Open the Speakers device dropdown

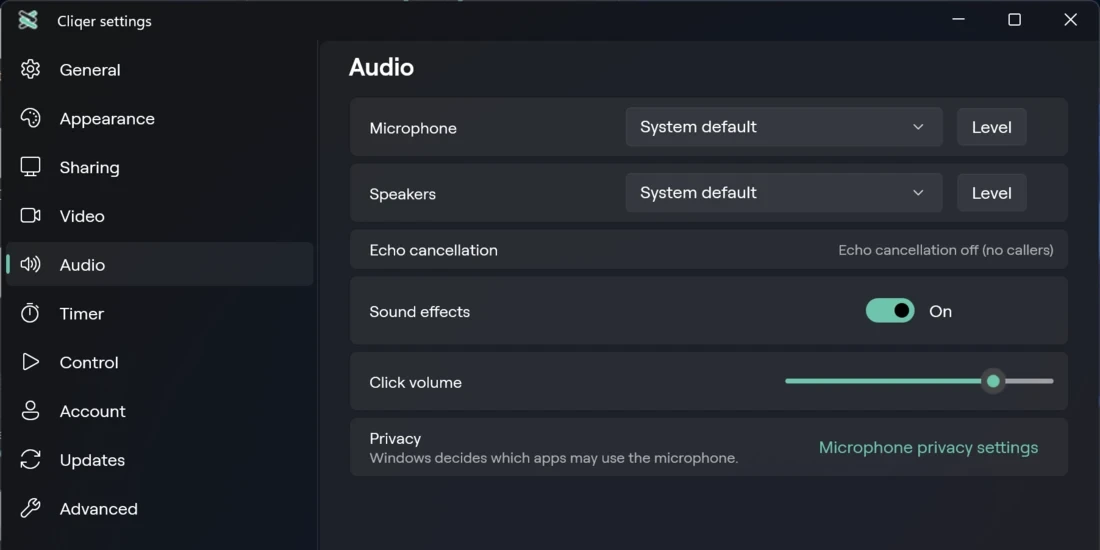click(x=784, y=193)
